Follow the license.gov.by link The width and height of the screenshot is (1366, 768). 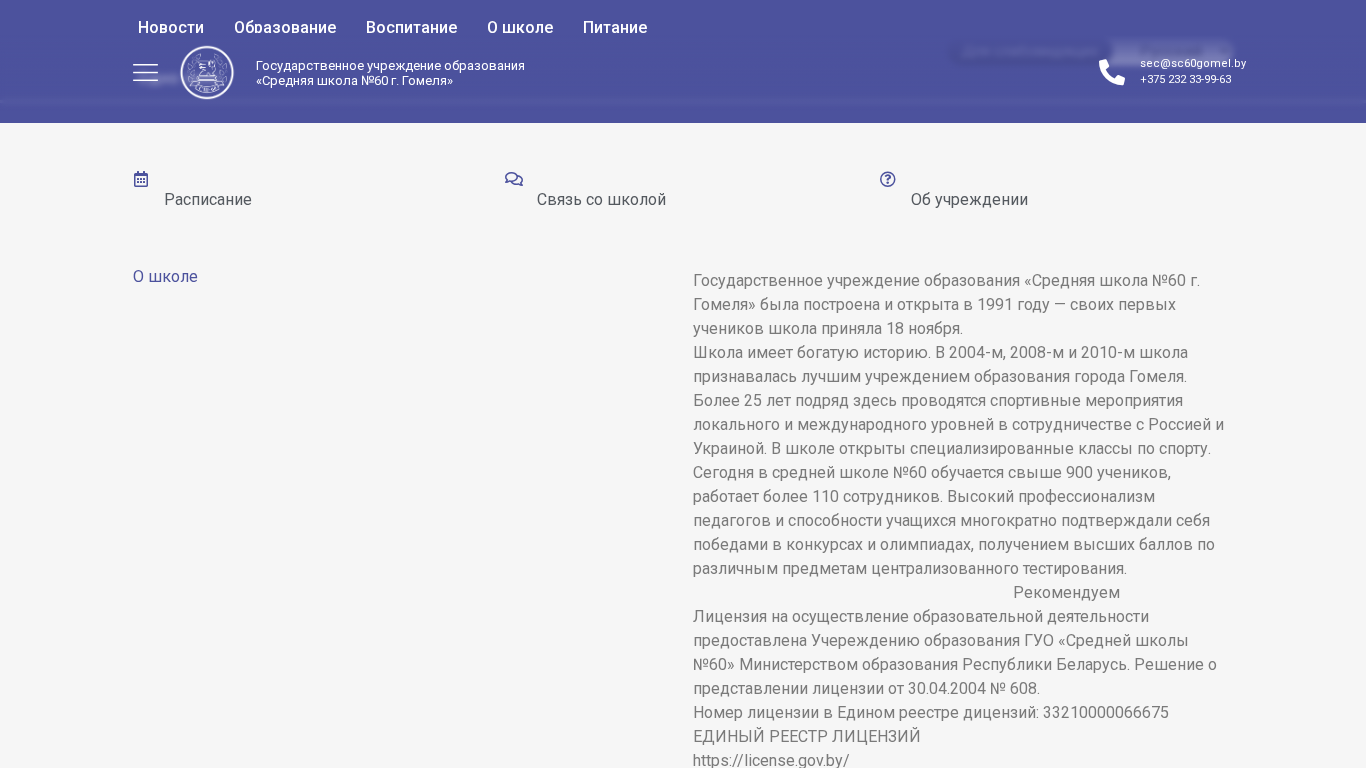click(x=771, y=760)
